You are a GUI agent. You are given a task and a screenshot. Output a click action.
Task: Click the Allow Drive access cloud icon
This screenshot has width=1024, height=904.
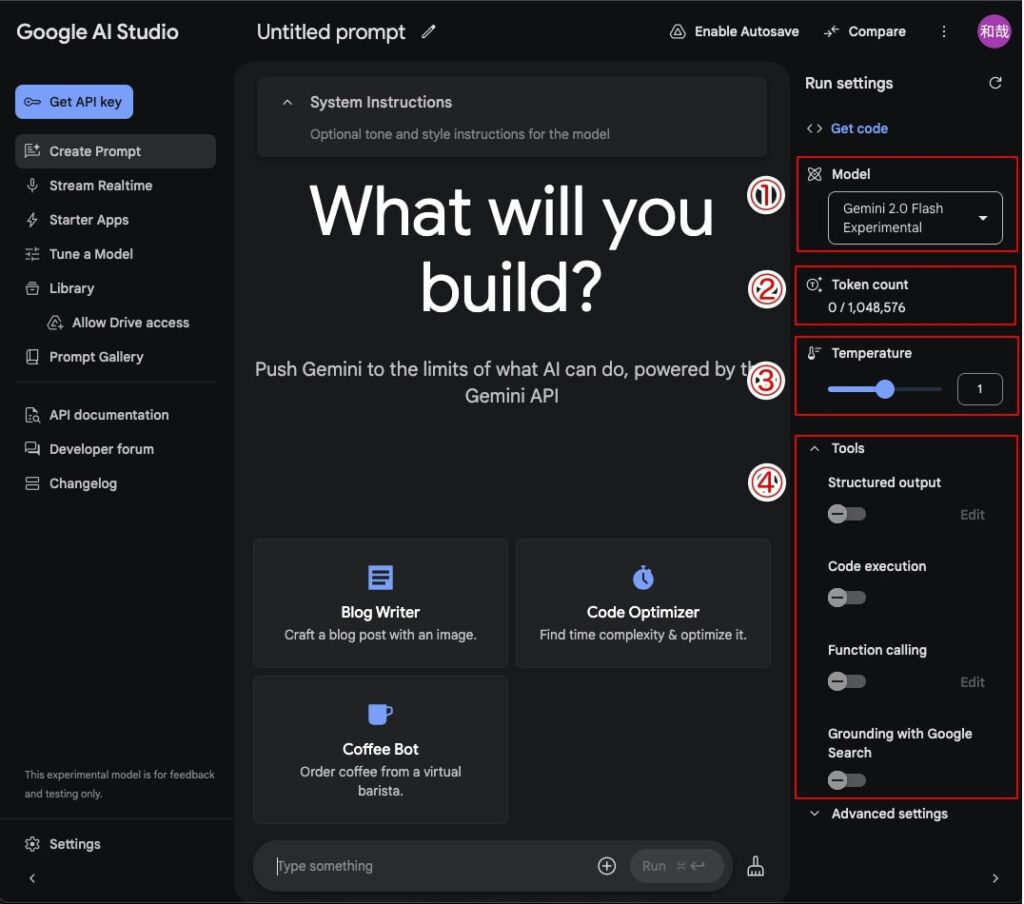[55, 323]
